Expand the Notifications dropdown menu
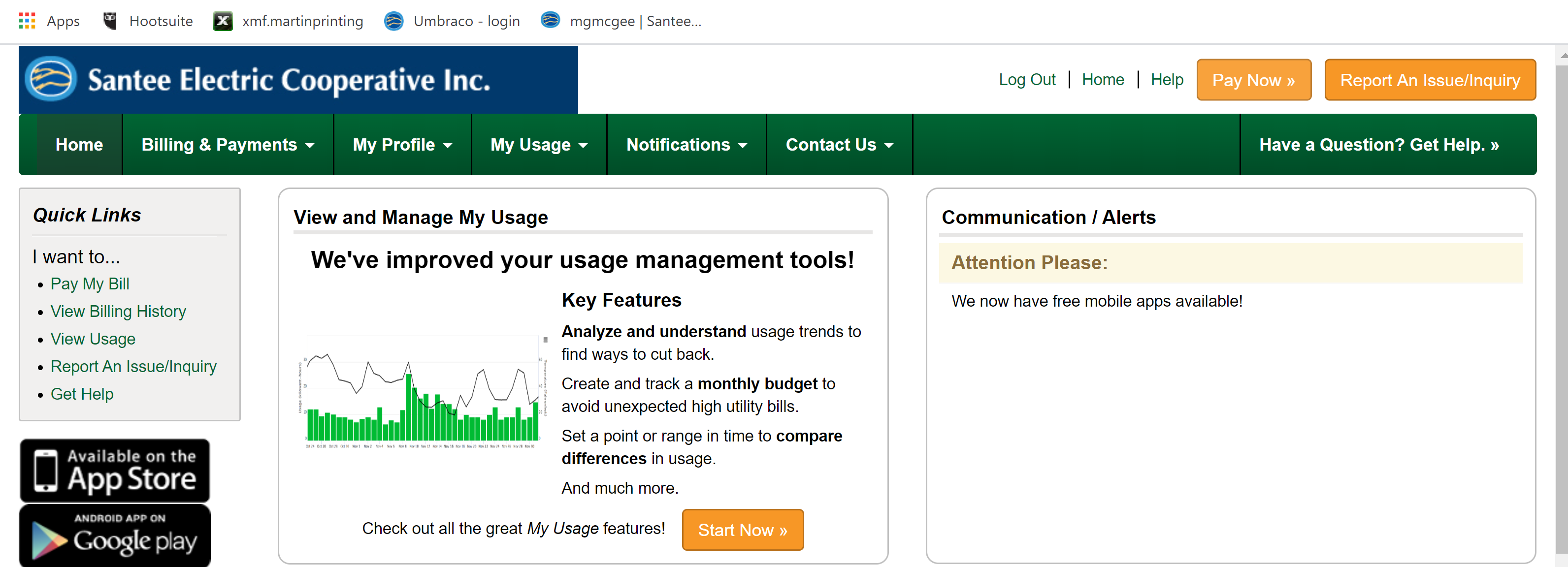The height and width of the screenshot is (567, 1568). click(686, 145)
